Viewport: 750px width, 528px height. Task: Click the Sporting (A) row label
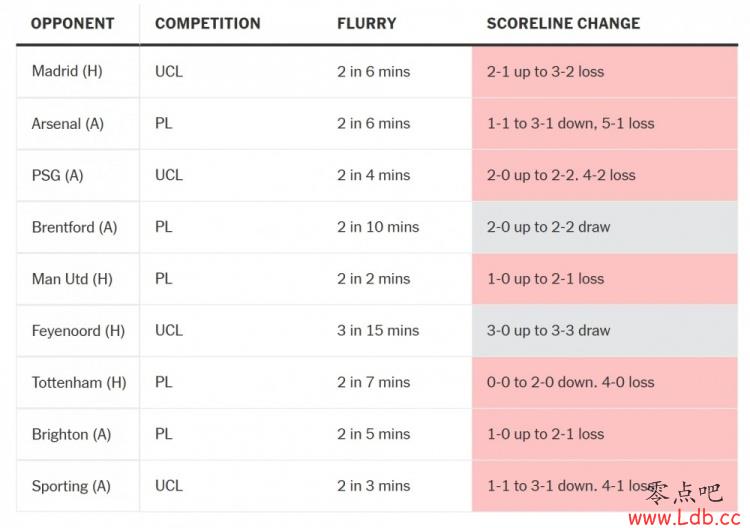(x=71, y=486)
